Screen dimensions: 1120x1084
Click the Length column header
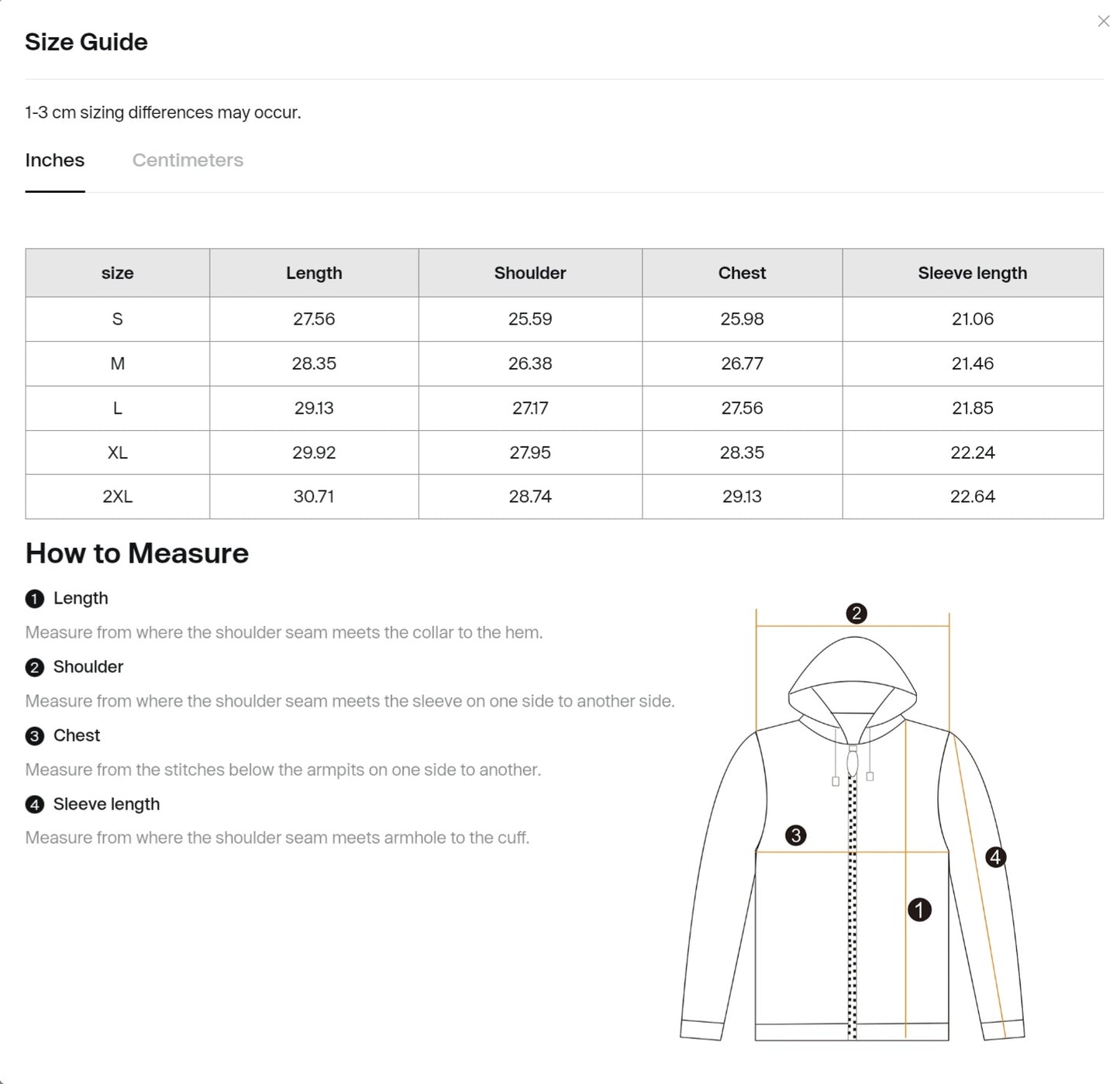pos(314,273)
